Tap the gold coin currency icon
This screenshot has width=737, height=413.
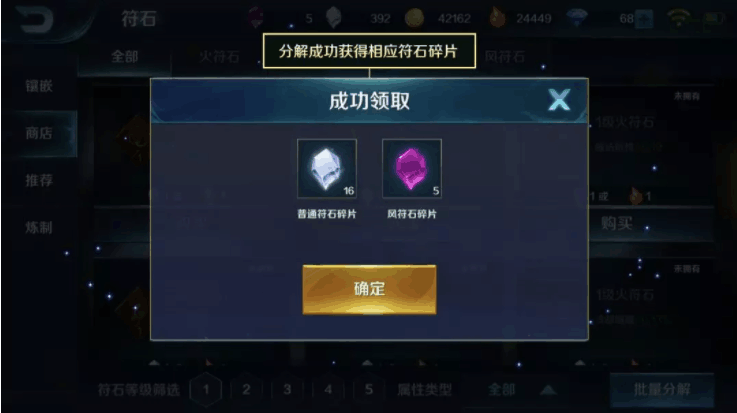[x=414, y=18]
